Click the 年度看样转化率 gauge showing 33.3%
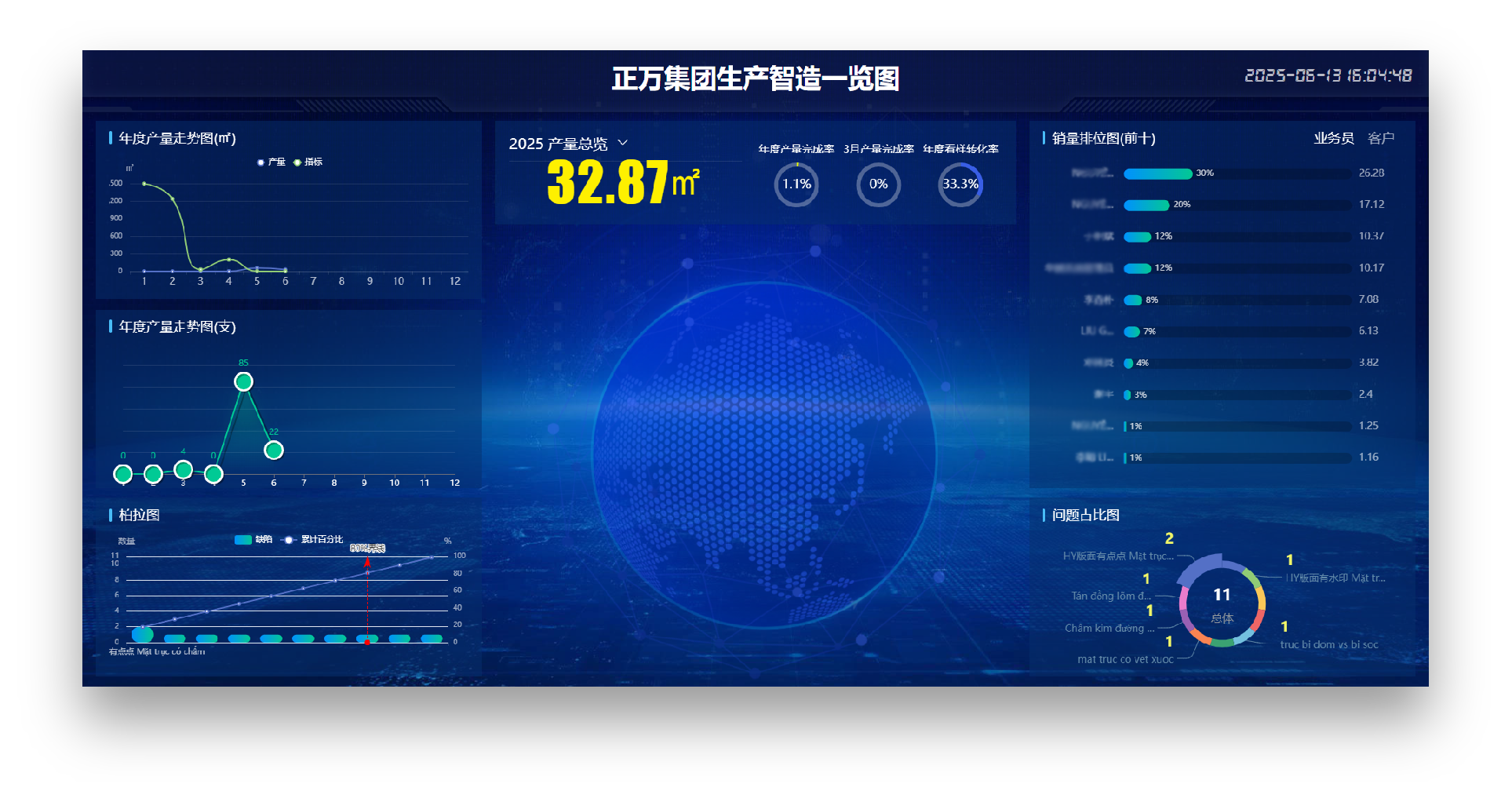Viewport: 1512px width, 802px height. tap(960, 185)
